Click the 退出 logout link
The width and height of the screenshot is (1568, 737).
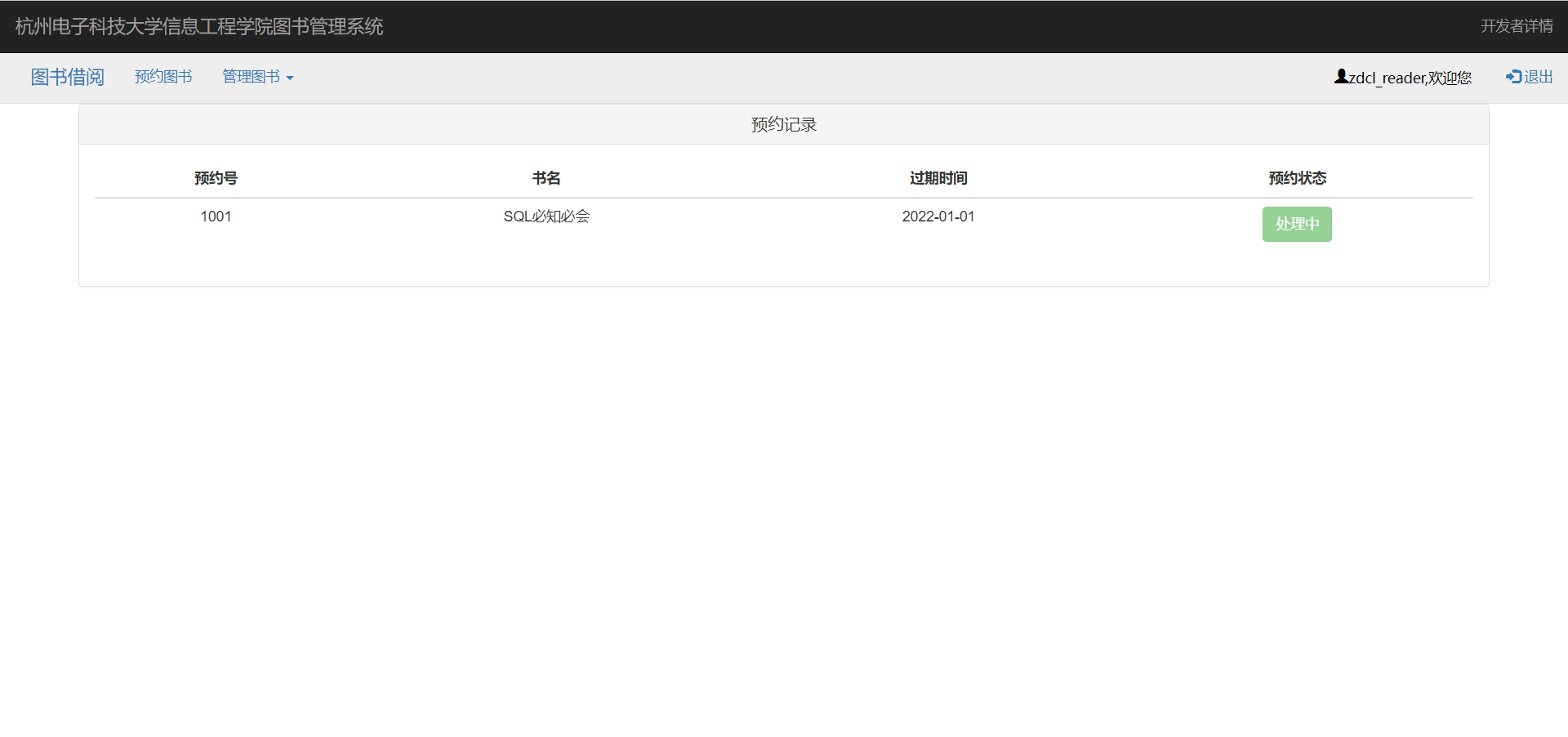(1530, 77)
